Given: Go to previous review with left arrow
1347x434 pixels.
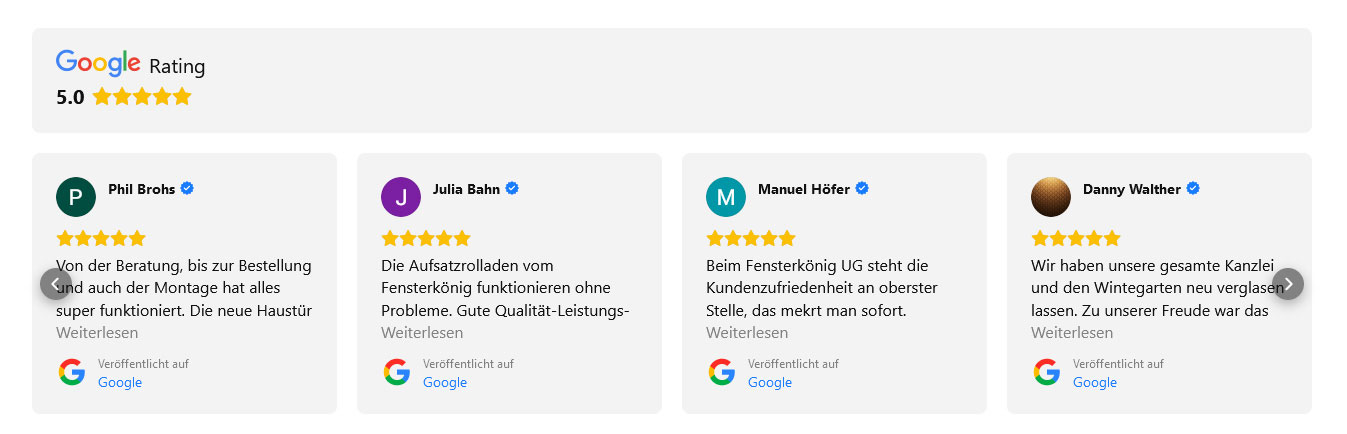Looking at the screenshot, I should [x=56, y=284].
